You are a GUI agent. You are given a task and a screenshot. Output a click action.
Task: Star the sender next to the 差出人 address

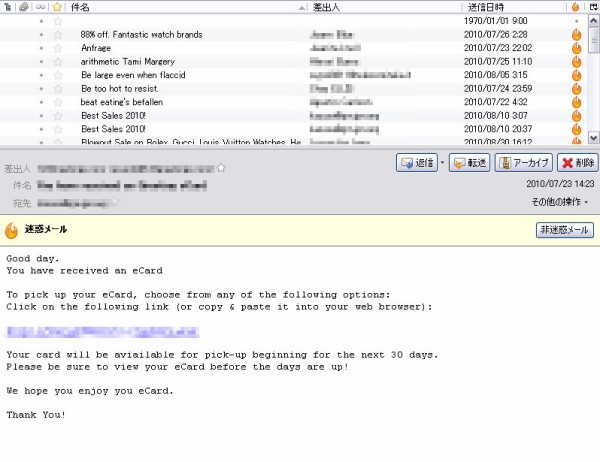pyautogui.click(x=221, y=168)
